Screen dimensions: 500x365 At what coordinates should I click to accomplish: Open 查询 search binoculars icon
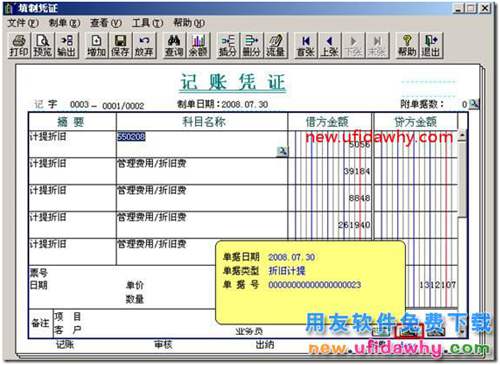(174, 46)
